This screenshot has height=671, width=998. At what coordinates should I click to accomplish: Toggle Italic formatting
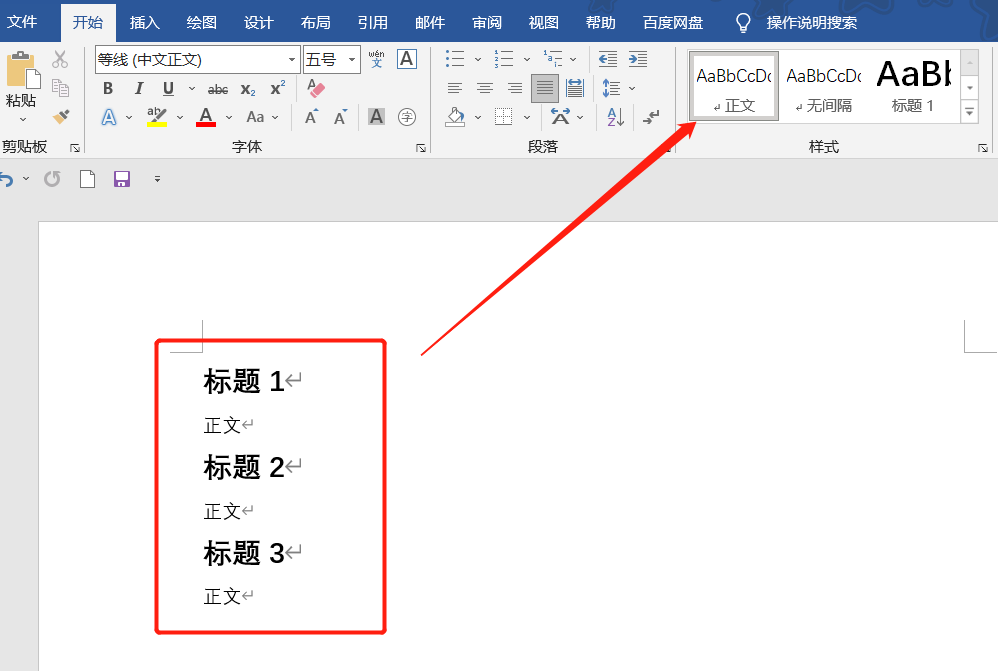point(139,88)
